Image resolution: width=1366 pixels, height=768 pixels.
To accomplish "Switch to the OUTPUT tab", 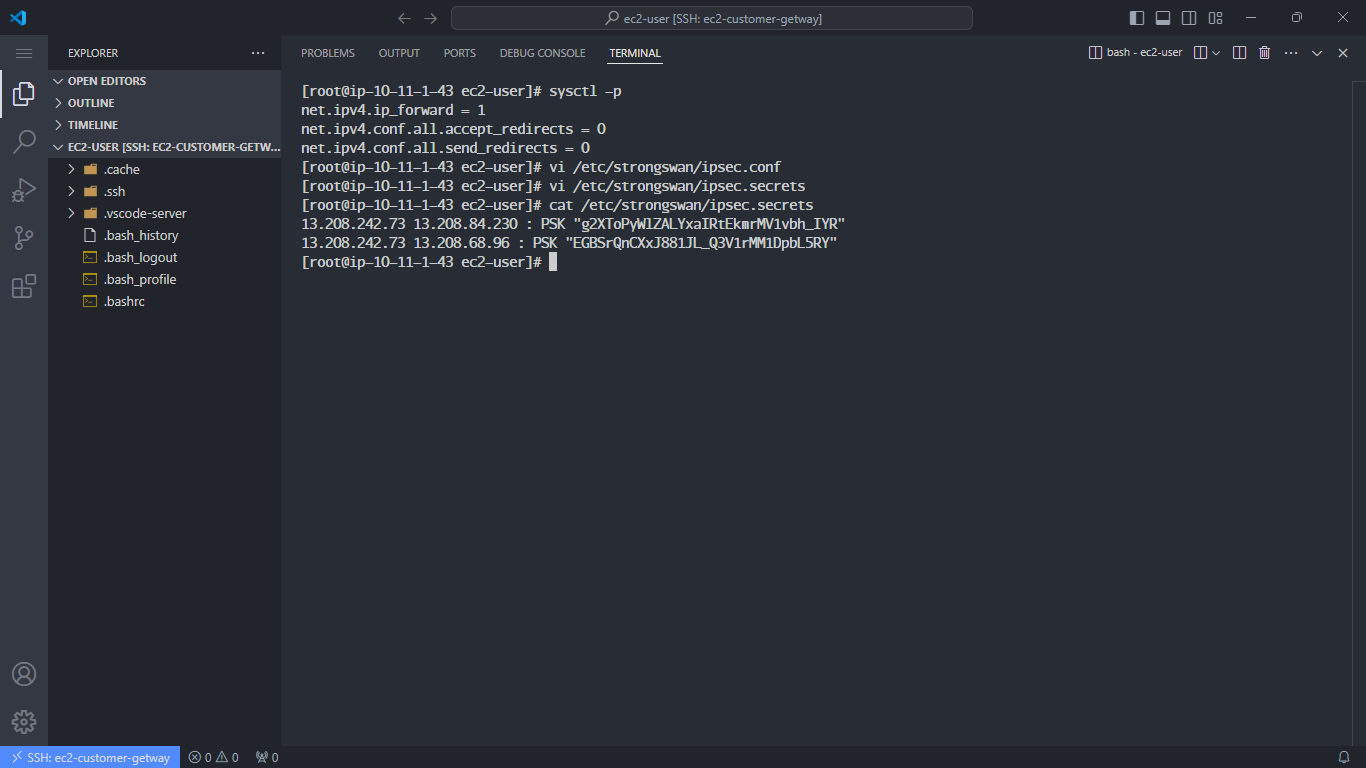I will pyautogui.click(x=399, y=53).
